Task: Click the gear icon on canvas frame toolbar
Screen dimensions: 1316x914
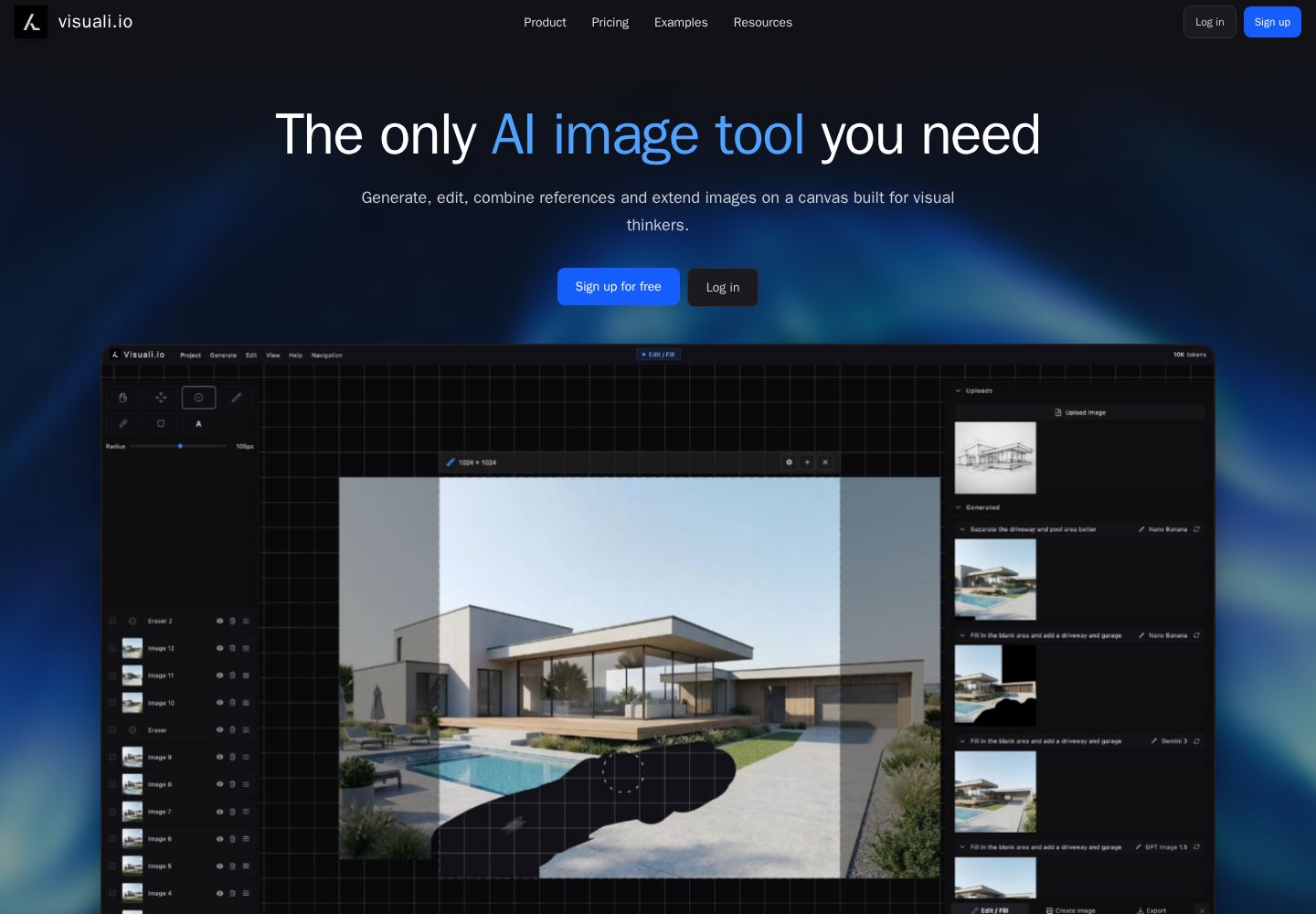Action: [789, 462]
